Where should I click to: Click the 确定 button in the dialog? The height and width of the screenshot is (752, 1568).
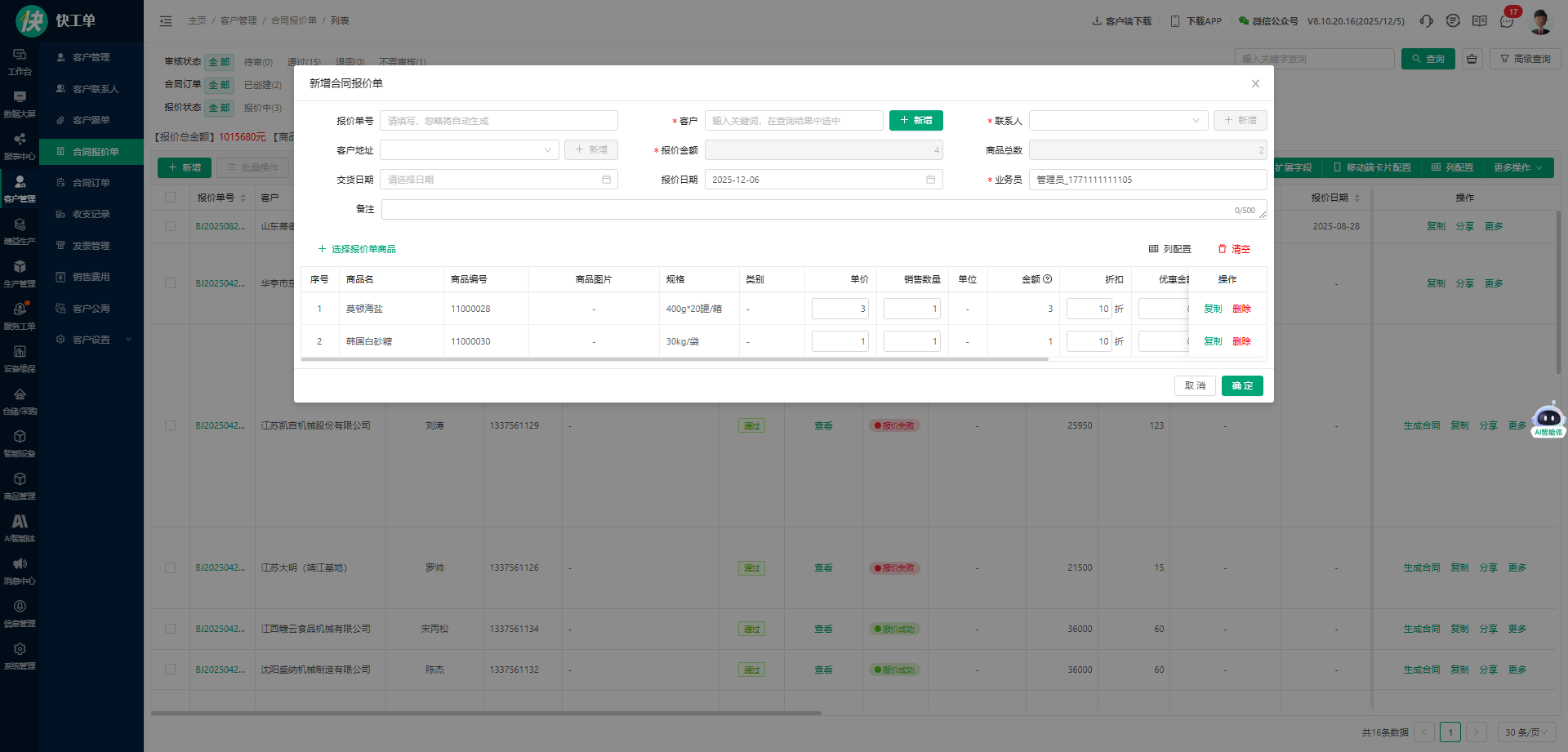click(x=1241, y=386)
